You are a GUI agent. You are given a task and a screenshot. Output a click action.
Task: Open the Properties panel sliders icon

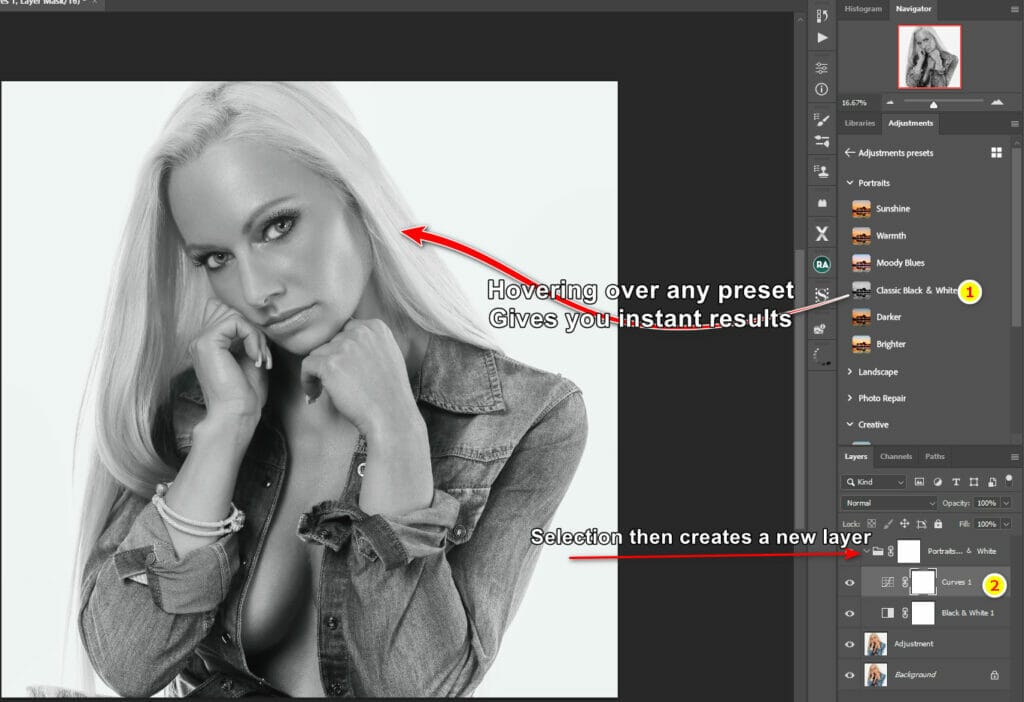click(822, 67)
